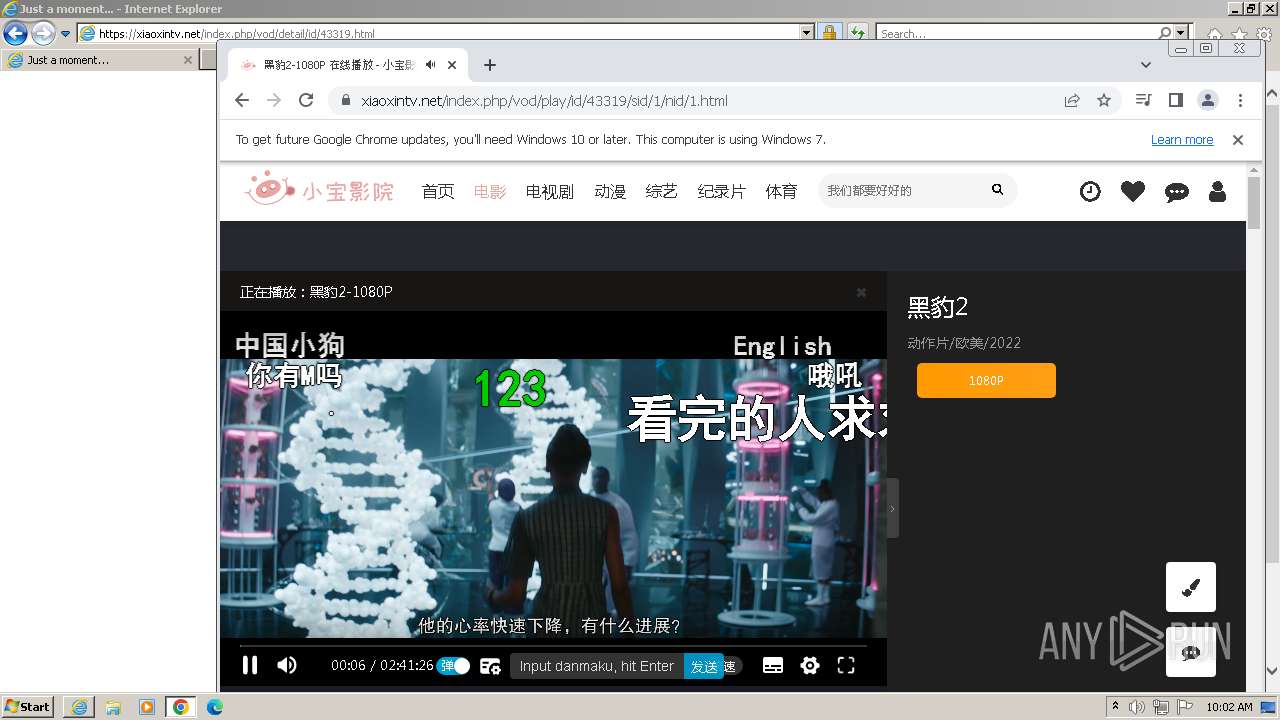This screenshot has height=720, width=1280.
Task: Close the IE 'Just a moment' tab
Action: 187,60
